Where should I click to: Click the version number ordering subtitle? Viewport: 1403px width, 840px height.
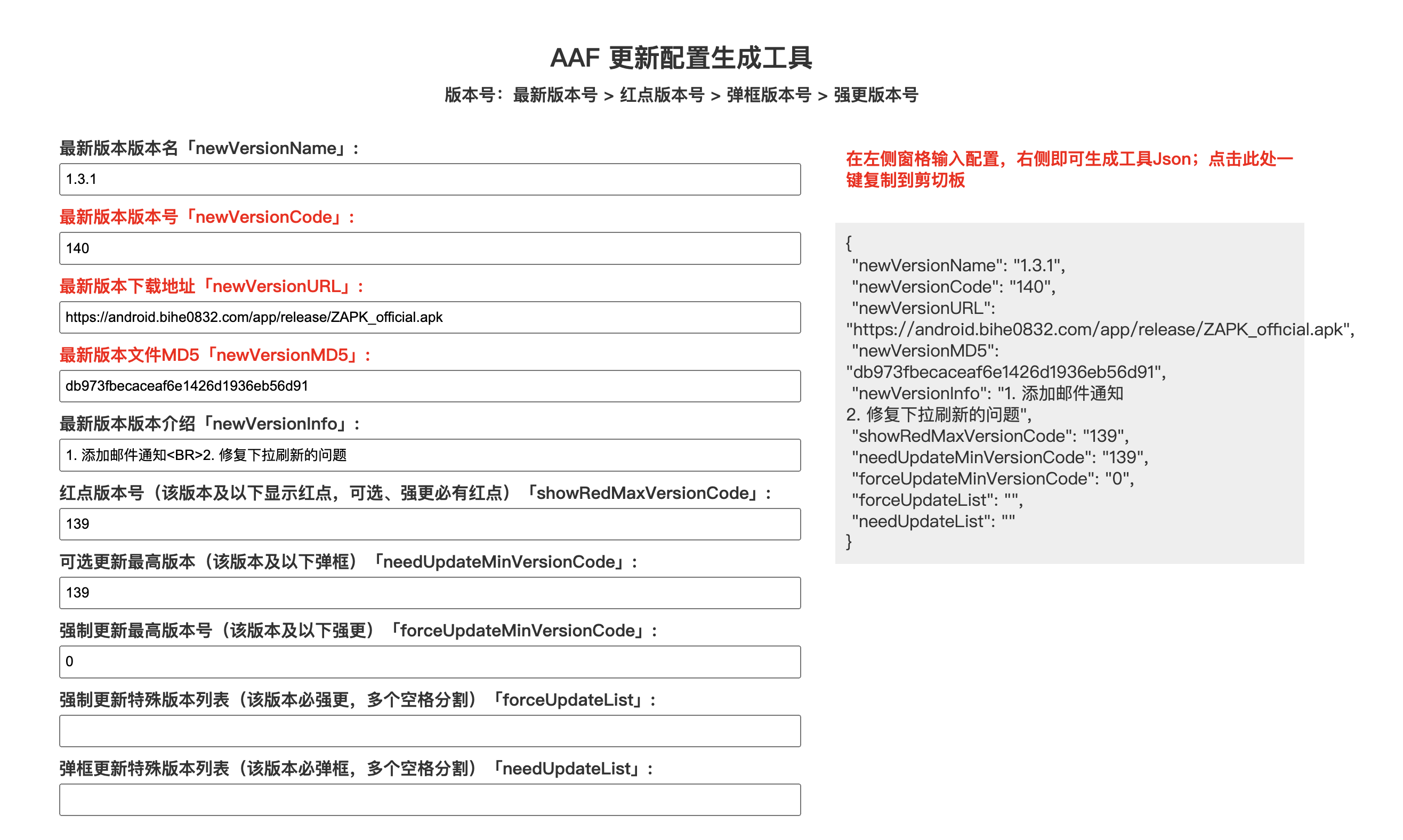tap(681, 95)
